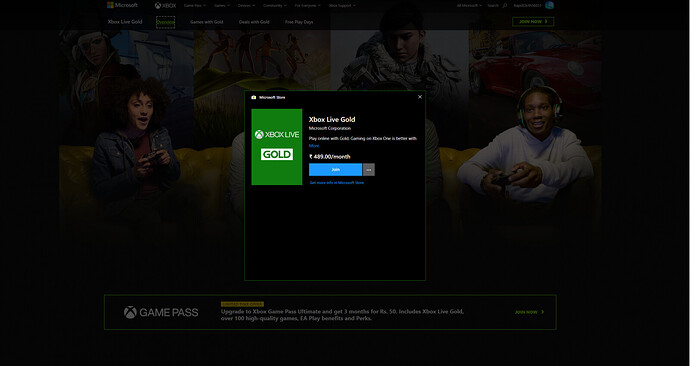This screenshot has width=690, height=366.
Task: Click the Game Pass banner JOIN NOW link
Action: [x=529, y=312]
